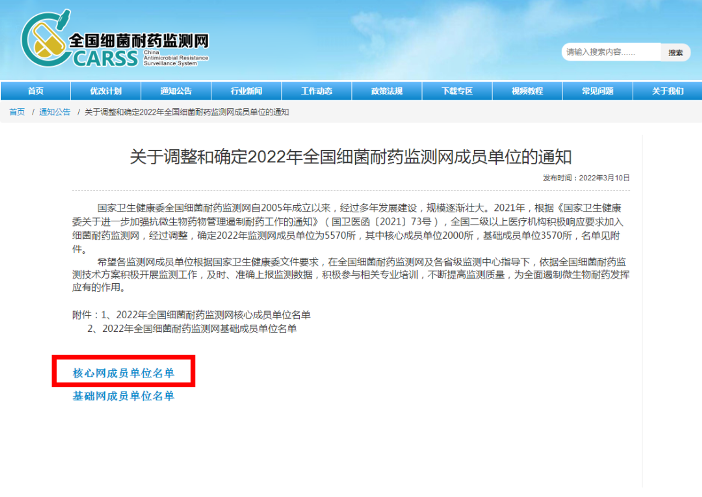The width and height of the screenshot is (702, 497).
Task: Open the 基础网成员单位名单 attachment link
Action: point(123,397)
